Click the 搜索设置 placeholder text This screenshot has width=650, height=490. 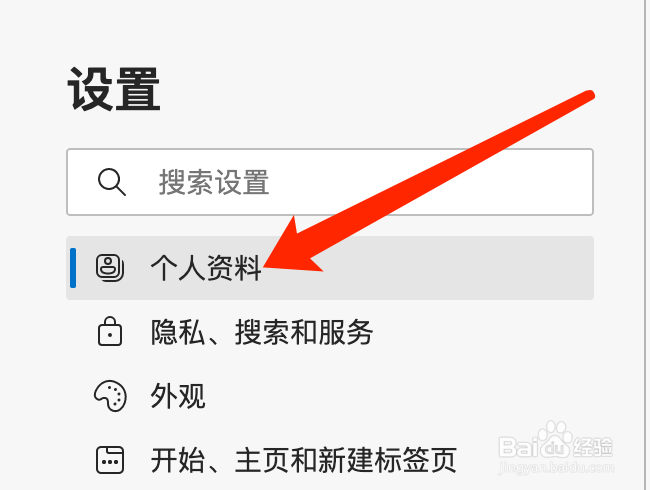click(214, 182)
